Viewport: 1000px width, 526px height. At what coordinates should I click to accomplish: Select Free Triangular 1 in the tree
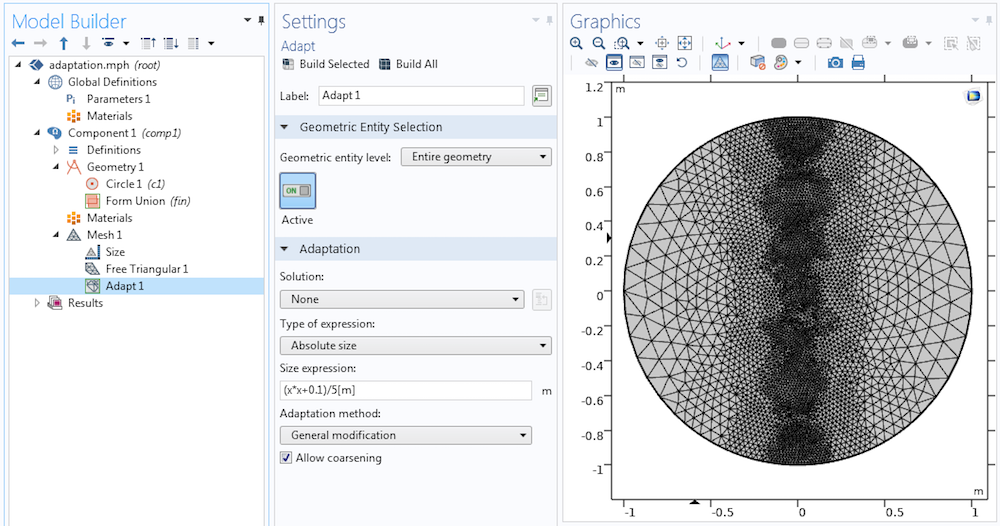pos(146,269)
